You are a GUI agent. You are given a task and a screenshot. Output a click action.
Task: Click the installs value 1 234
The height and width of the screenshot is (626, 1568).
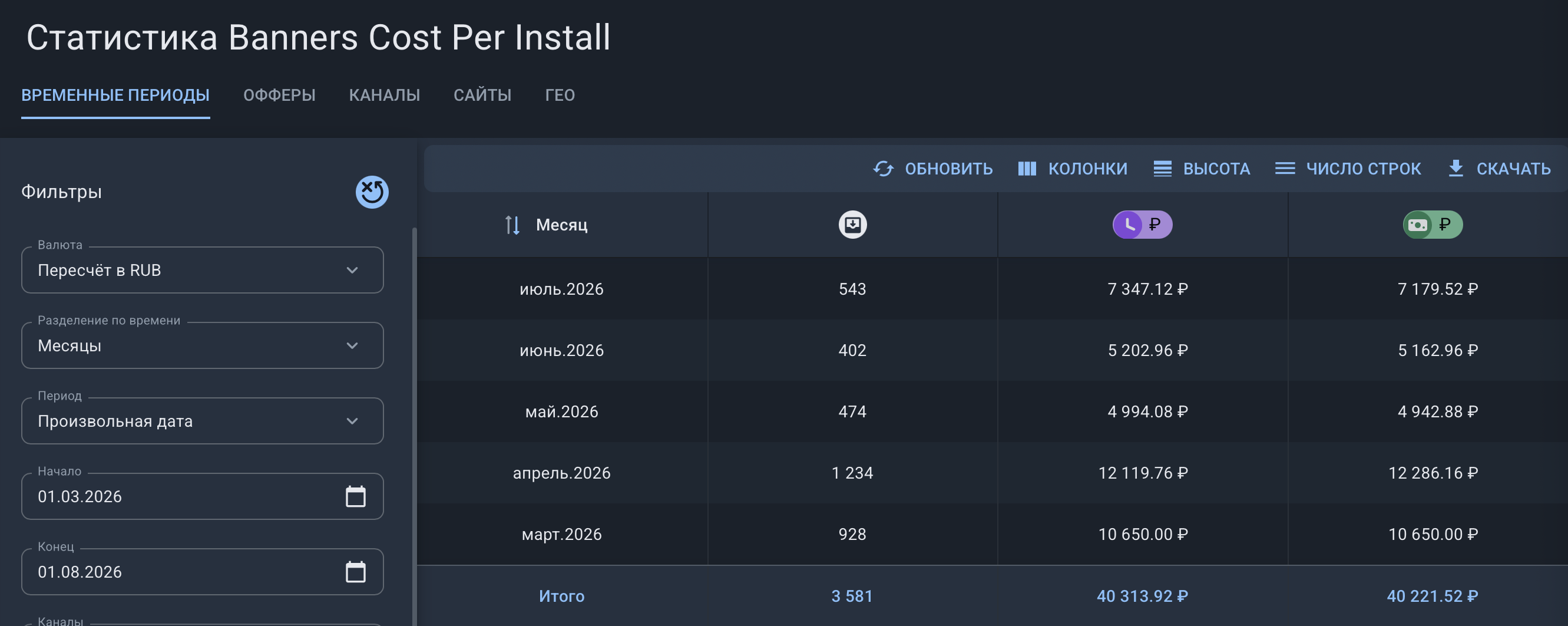[x=852, y=473]
